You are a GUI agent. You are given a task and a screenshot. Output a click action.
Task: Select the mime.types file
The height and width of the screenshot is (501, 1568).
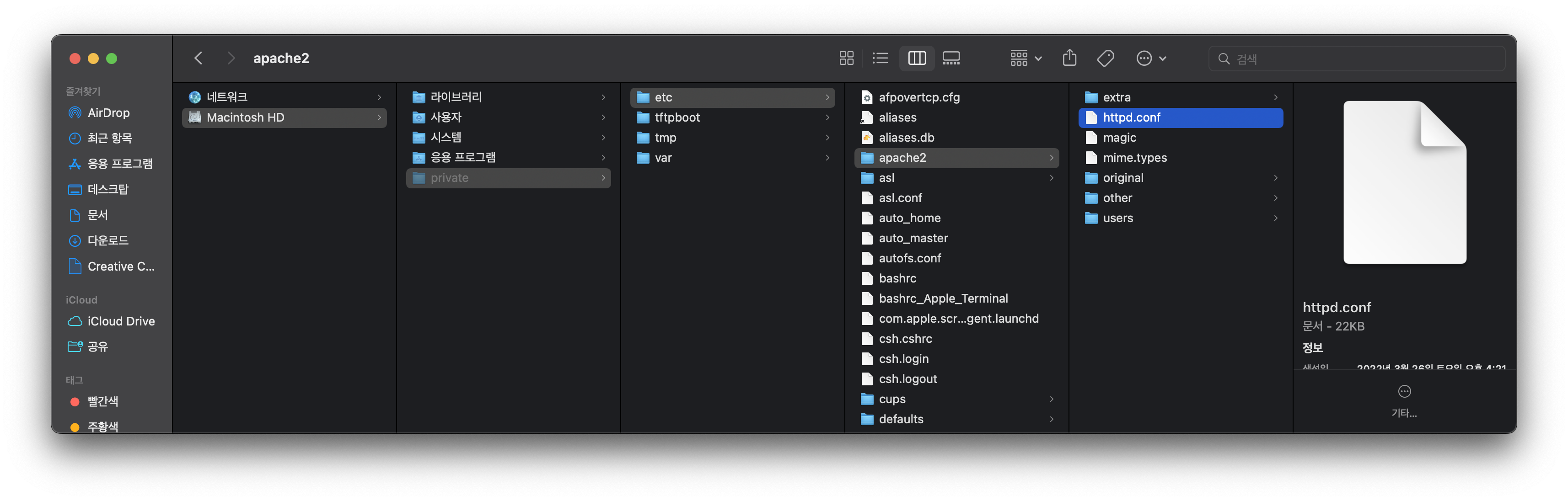coord(1135,157)
